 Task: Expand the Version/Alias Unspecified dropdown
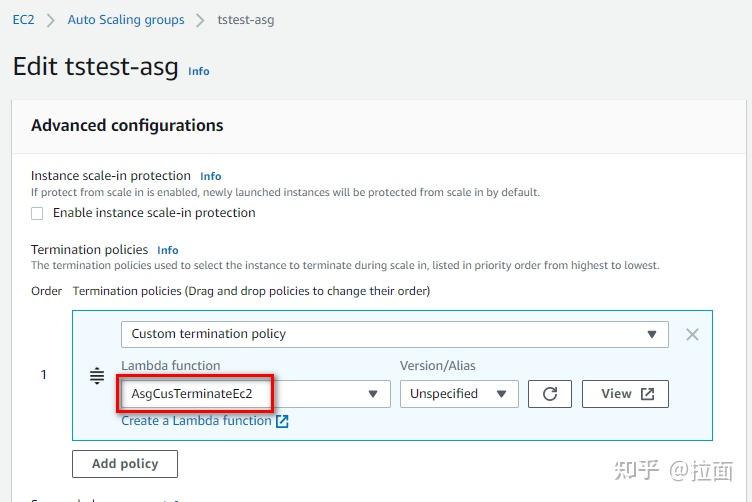point(459,394)
